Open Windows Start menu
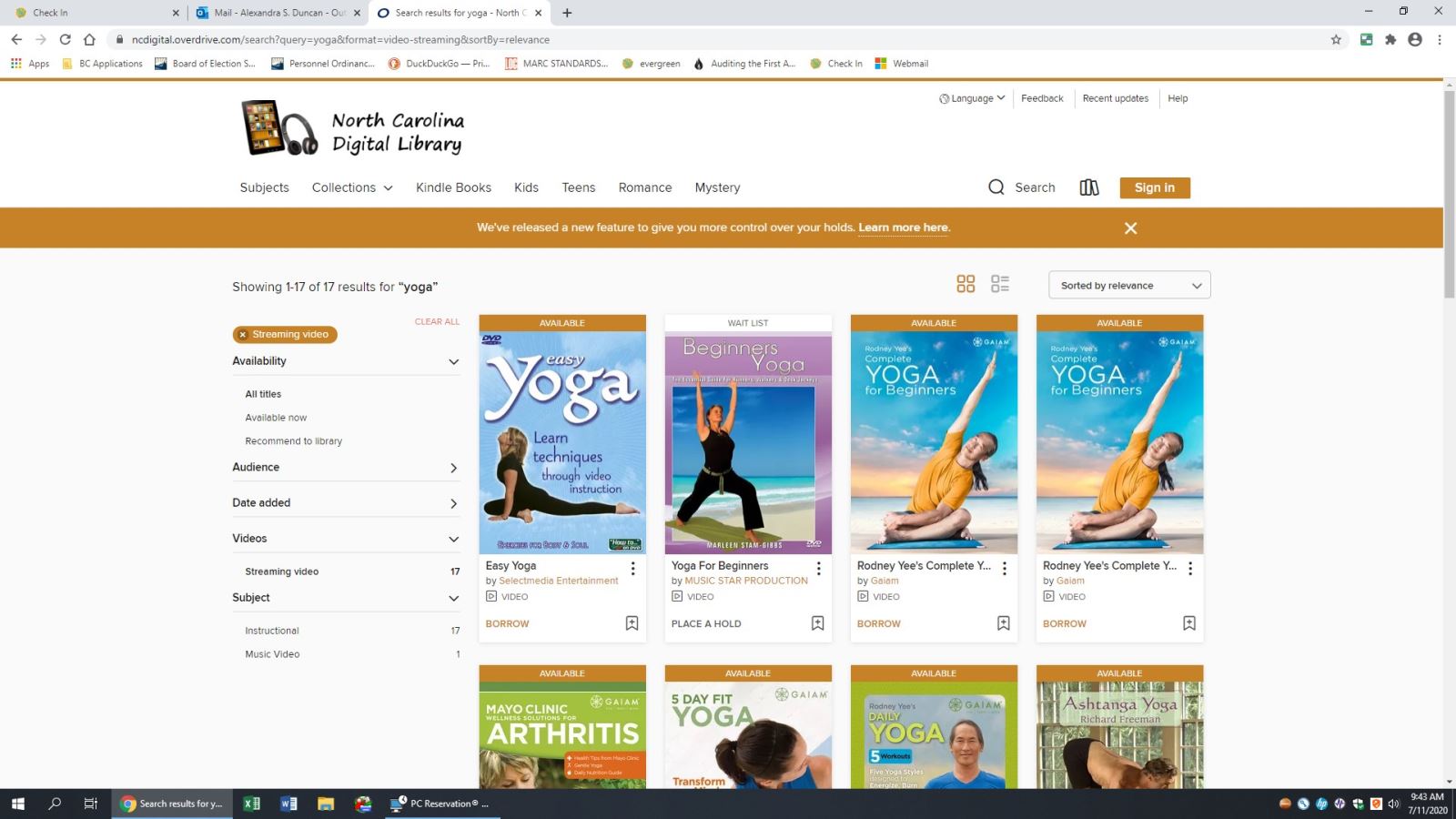This screenshot has height=819, width=1456. tap(17, 804)
